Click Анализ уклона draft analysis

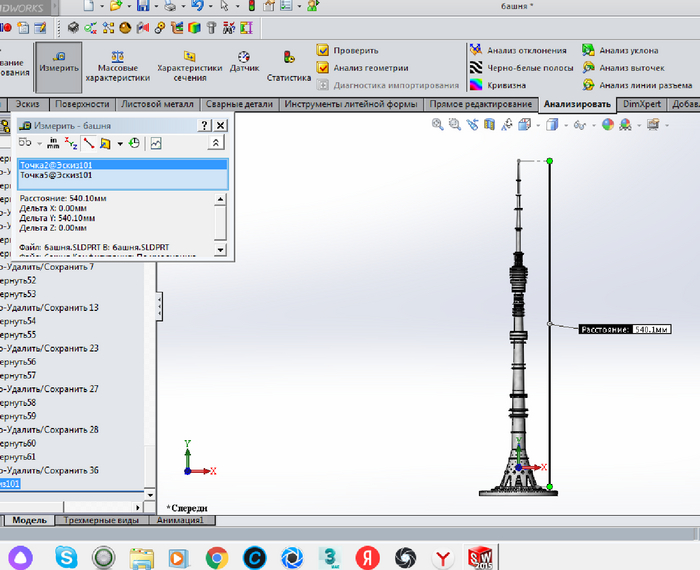pyautogui.click(x=589, y=50)
